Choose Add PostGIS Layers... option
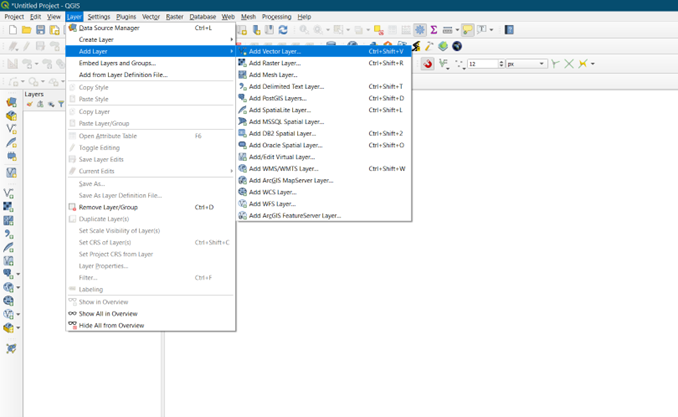 pyautogui.click(x=324, y=98)
